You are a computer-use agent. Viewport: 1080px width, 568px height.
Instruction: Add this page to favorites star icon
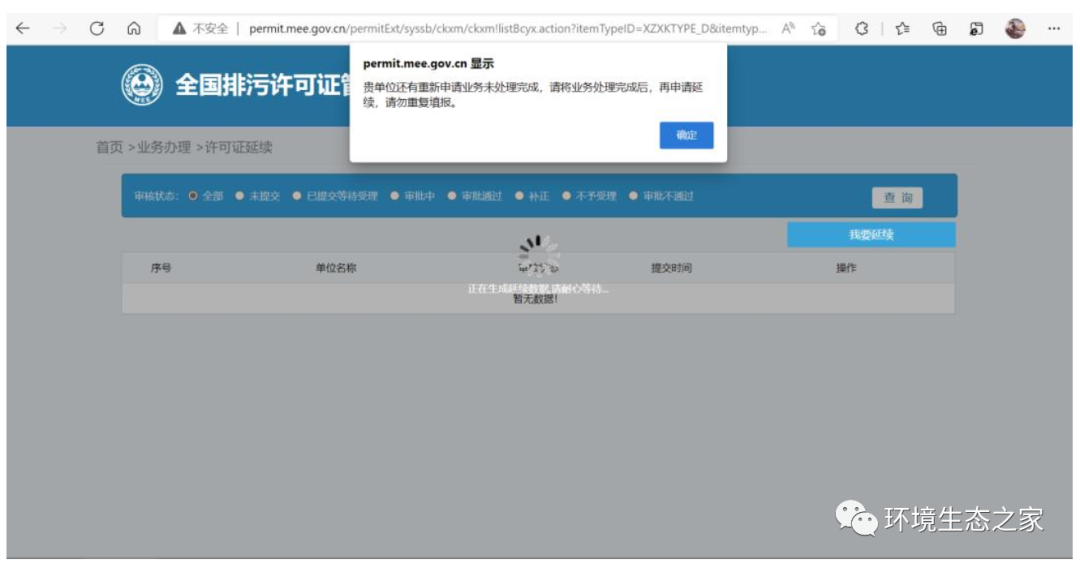(818, 28)
